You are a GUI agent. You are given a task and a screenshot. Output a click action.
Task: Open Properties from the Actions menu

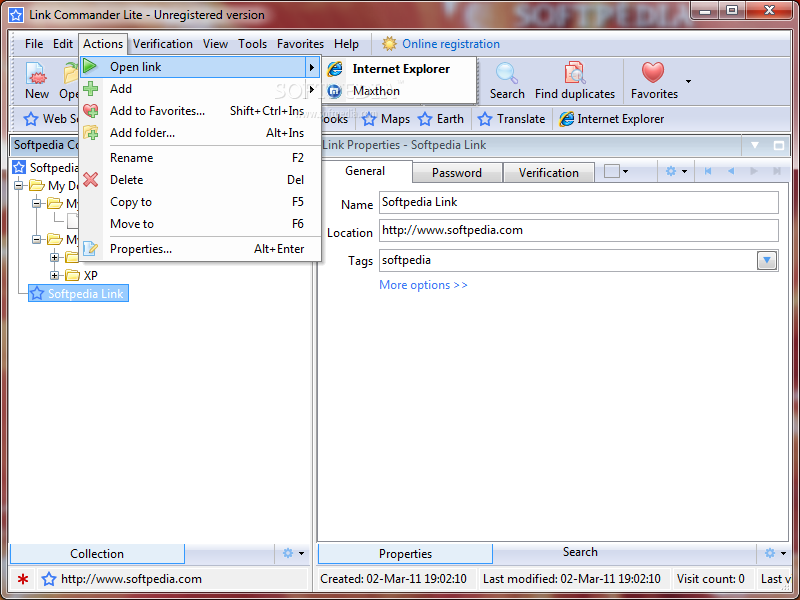(200, 249)
